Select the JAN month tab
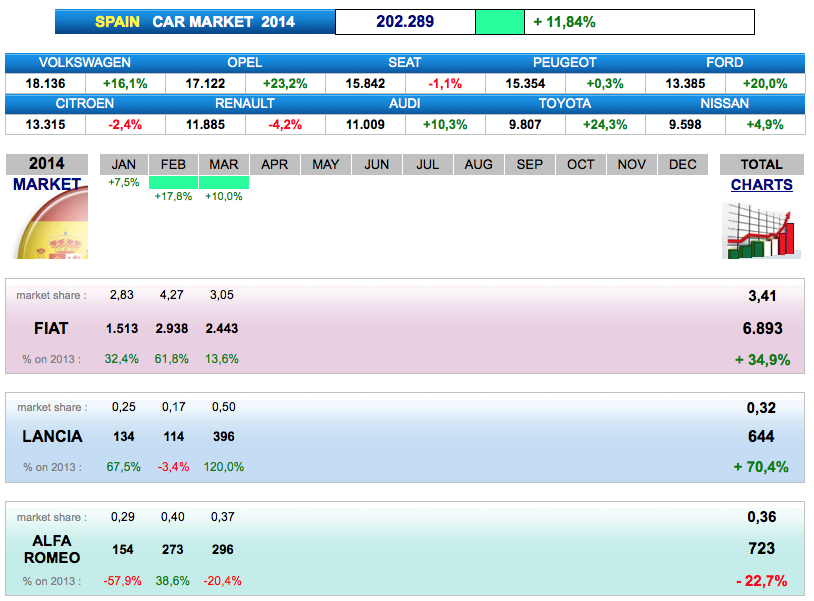The width and height of the screenshot is (814, 601). coord(124,165)
